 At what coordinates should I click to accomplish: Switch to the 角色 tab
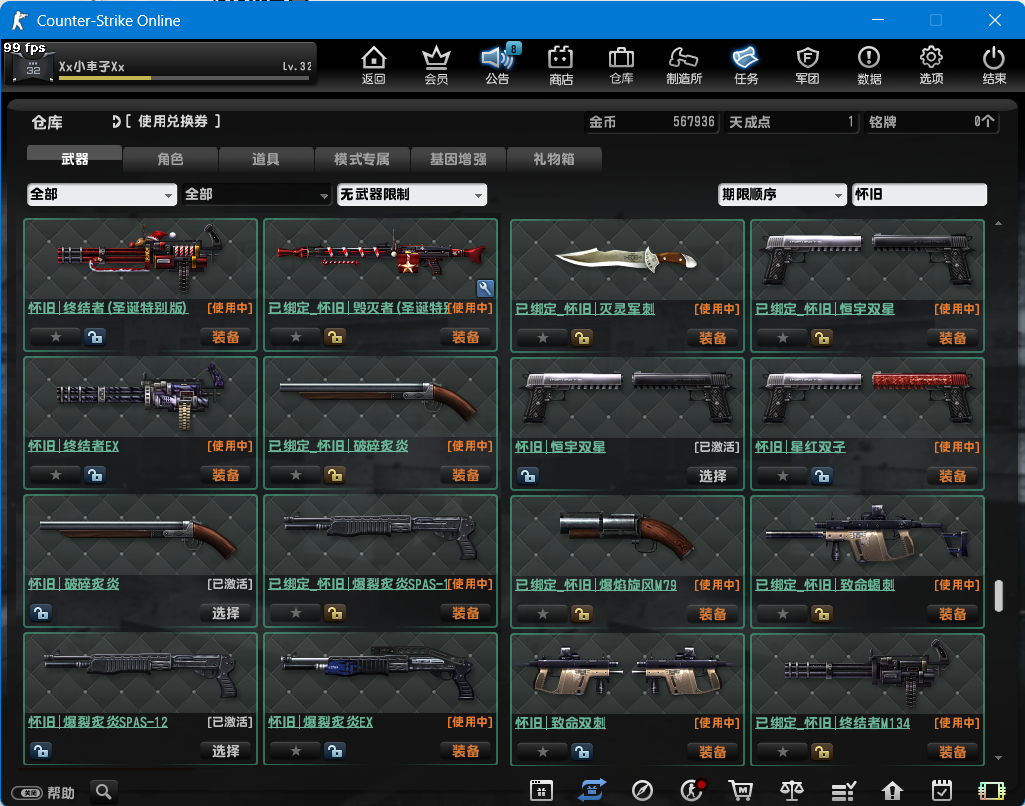(170, 159)
